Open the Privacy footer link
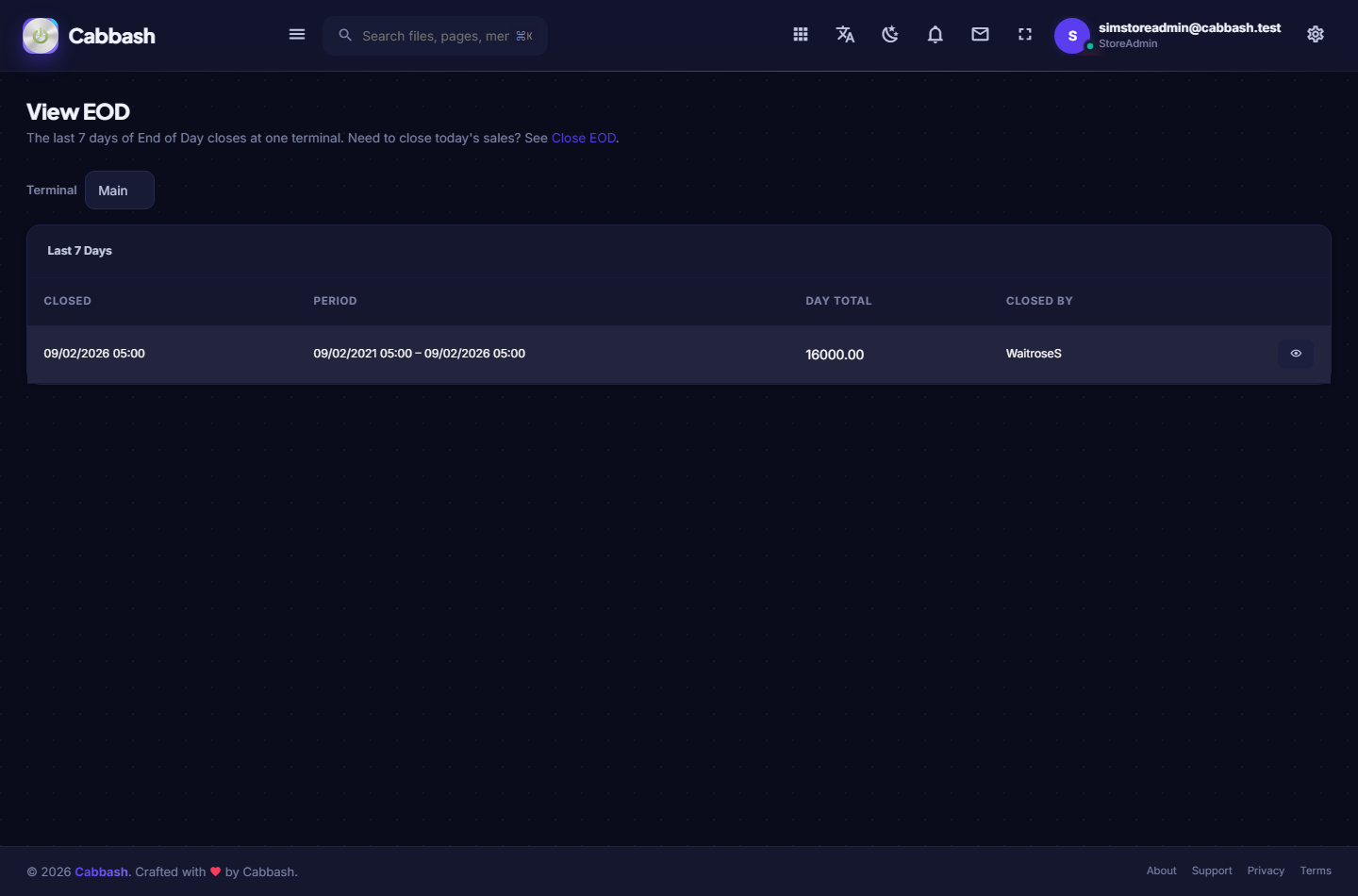 [x=1266, y=871]
